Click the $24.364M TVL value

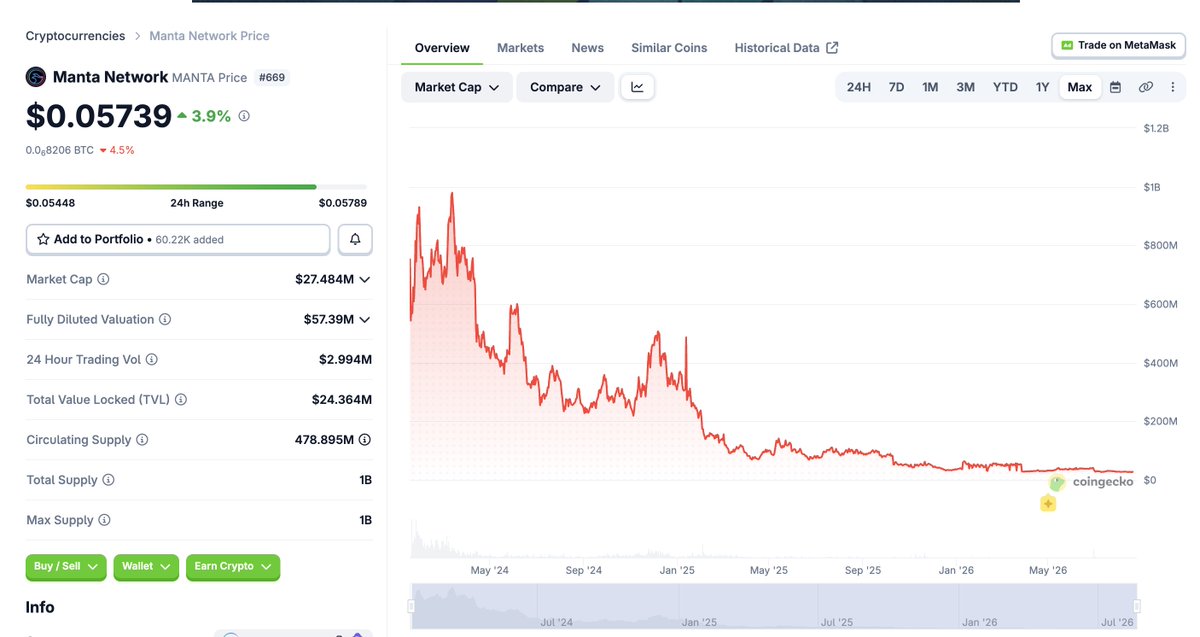point(342,400)
